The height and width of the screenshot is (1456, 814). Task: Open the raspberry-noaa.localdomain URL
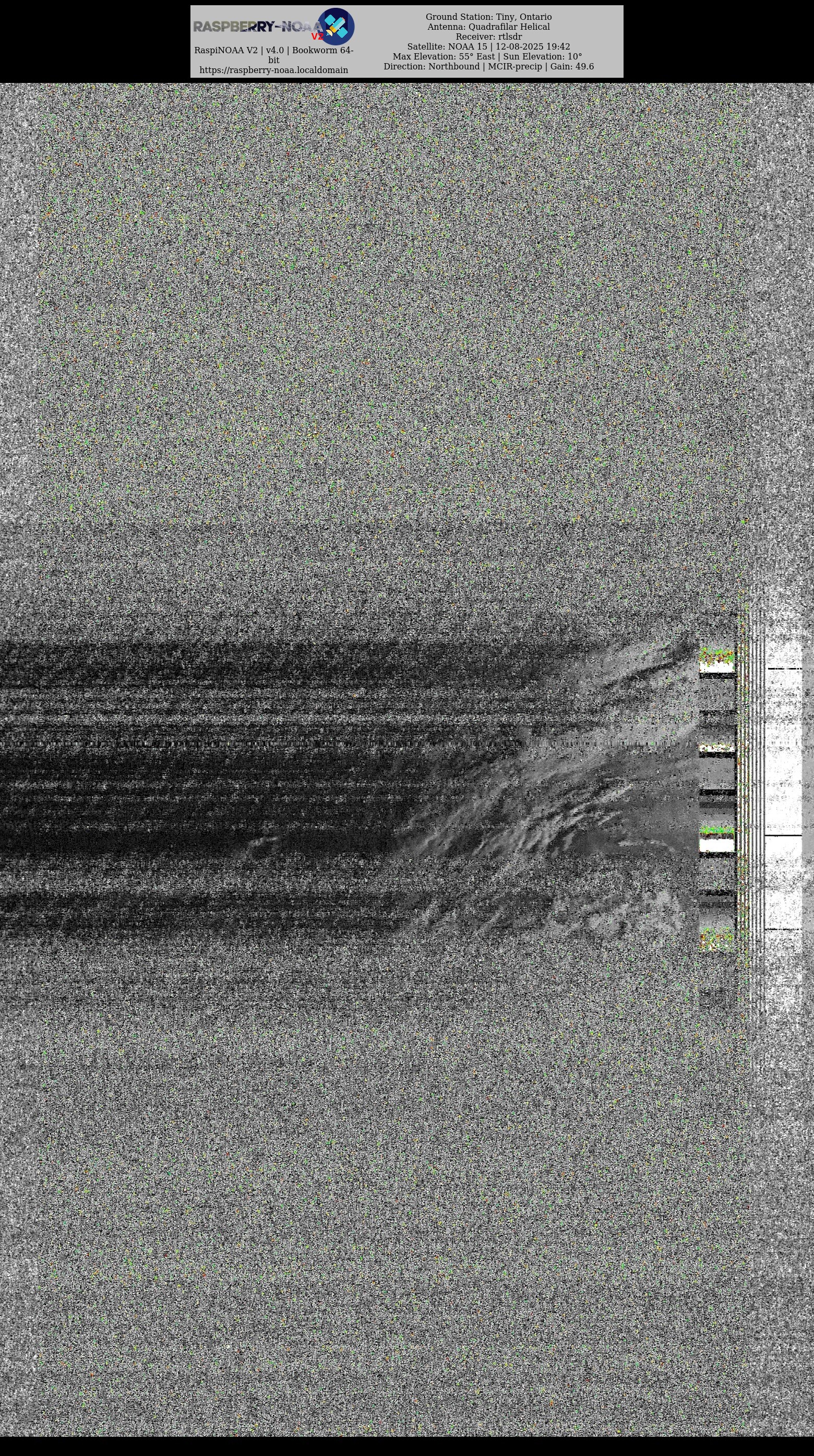[273, 70]
